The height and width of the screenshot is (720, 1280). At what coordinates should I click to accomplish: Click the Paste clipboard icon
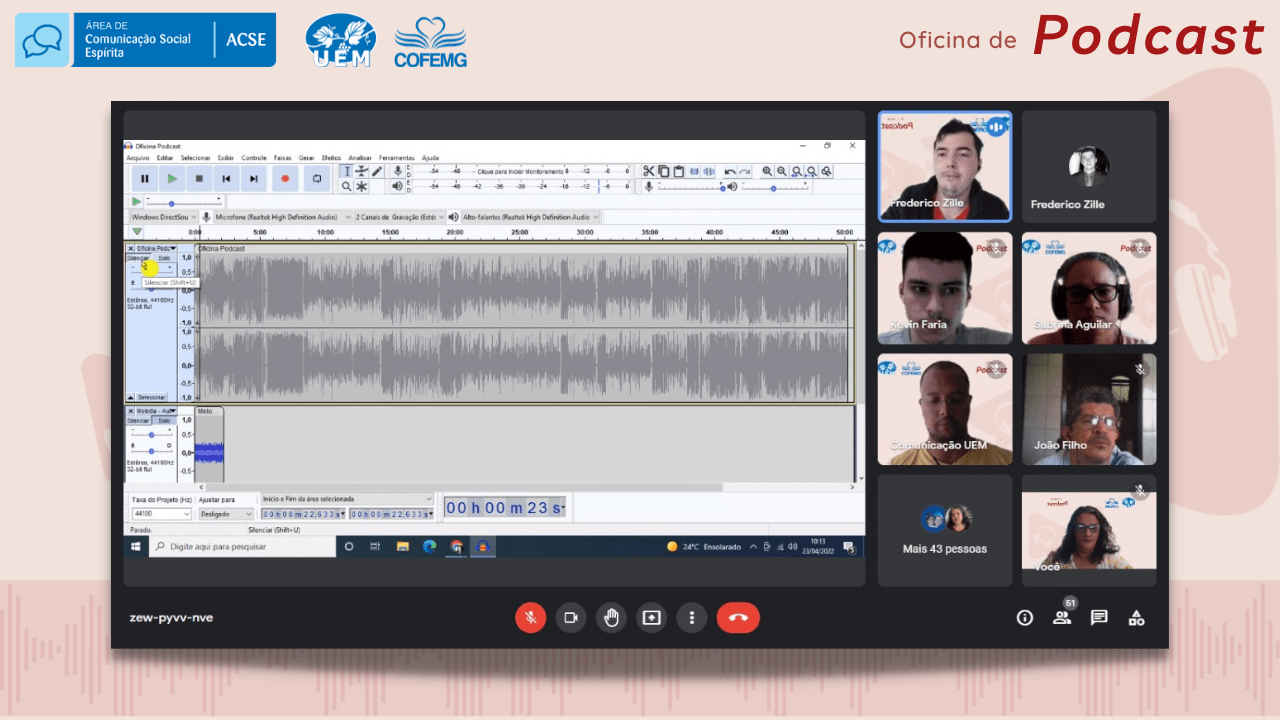(678, 171)
